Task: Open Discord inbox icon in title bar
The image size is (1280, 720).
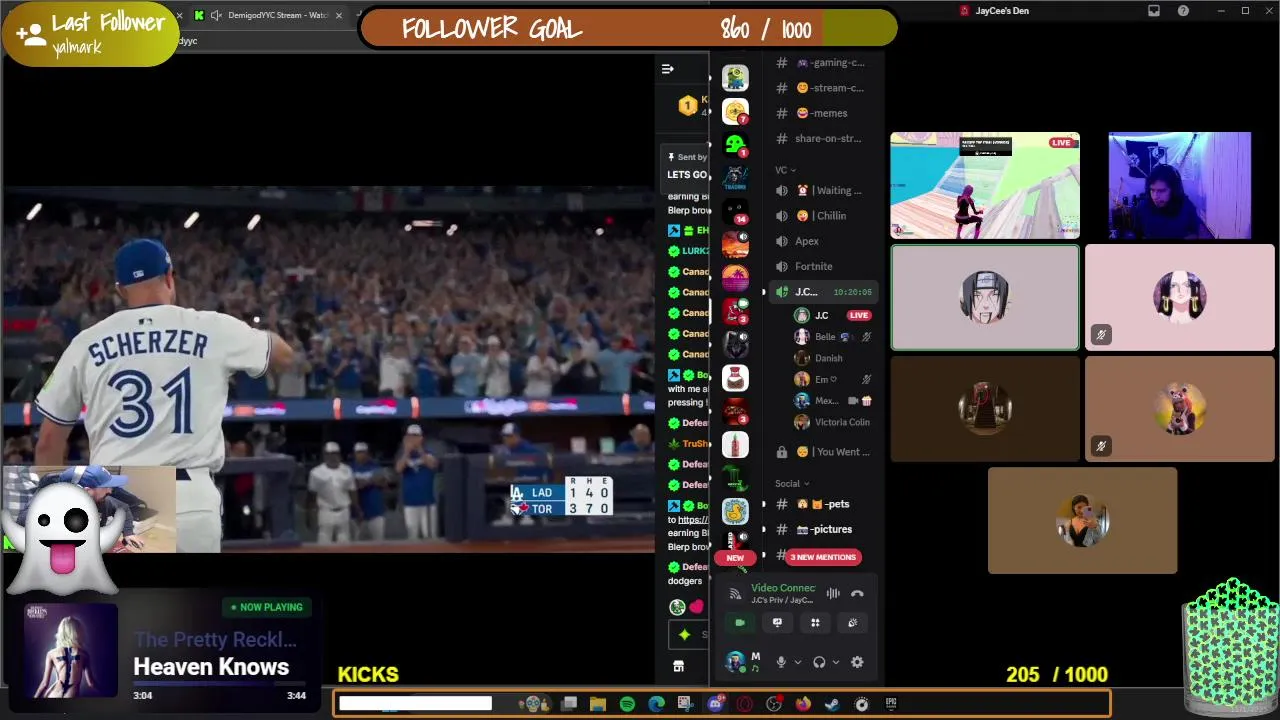Action: pyautogui.click(x=1154, y=11)
